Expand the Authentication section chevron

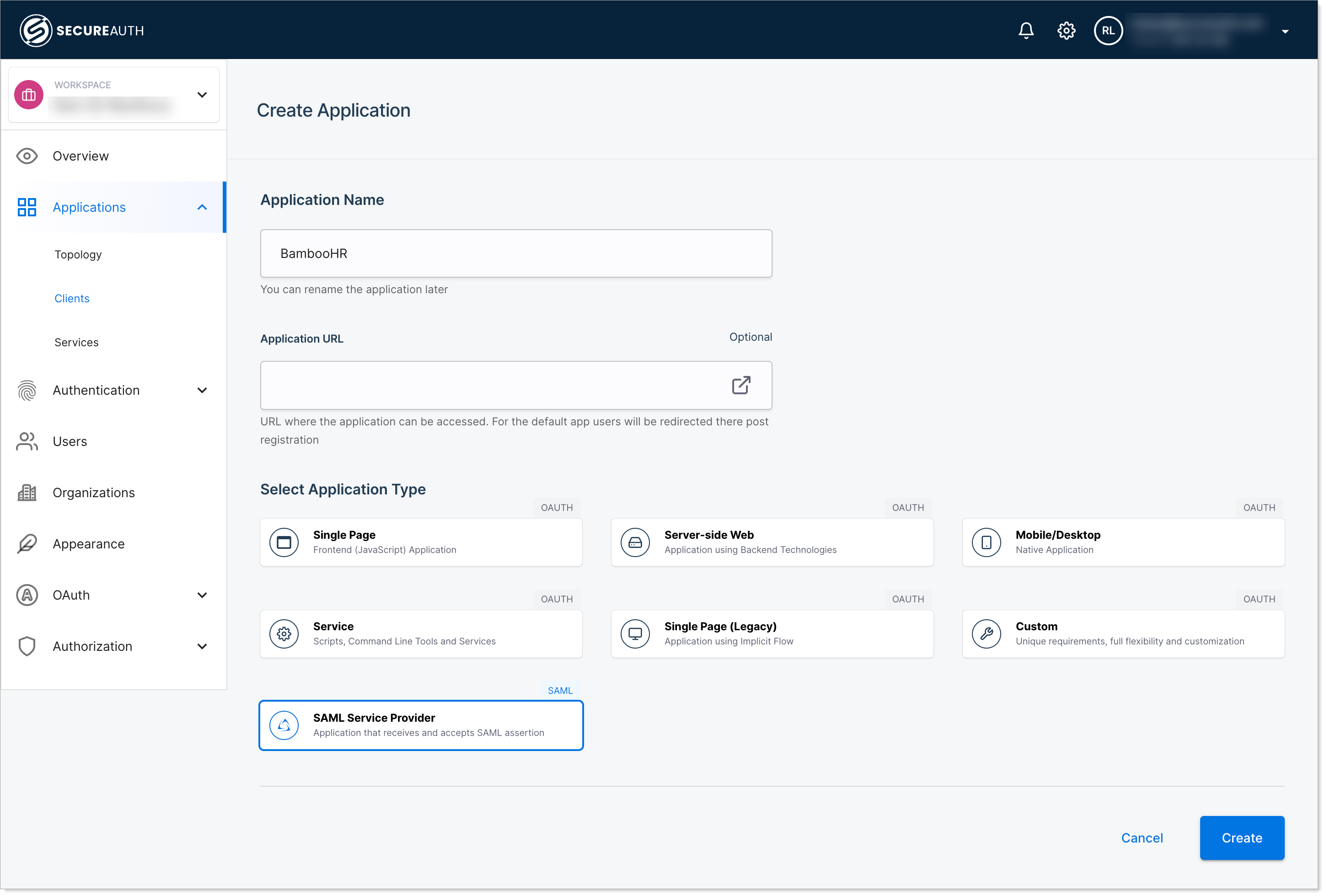[x=202, y=390]
